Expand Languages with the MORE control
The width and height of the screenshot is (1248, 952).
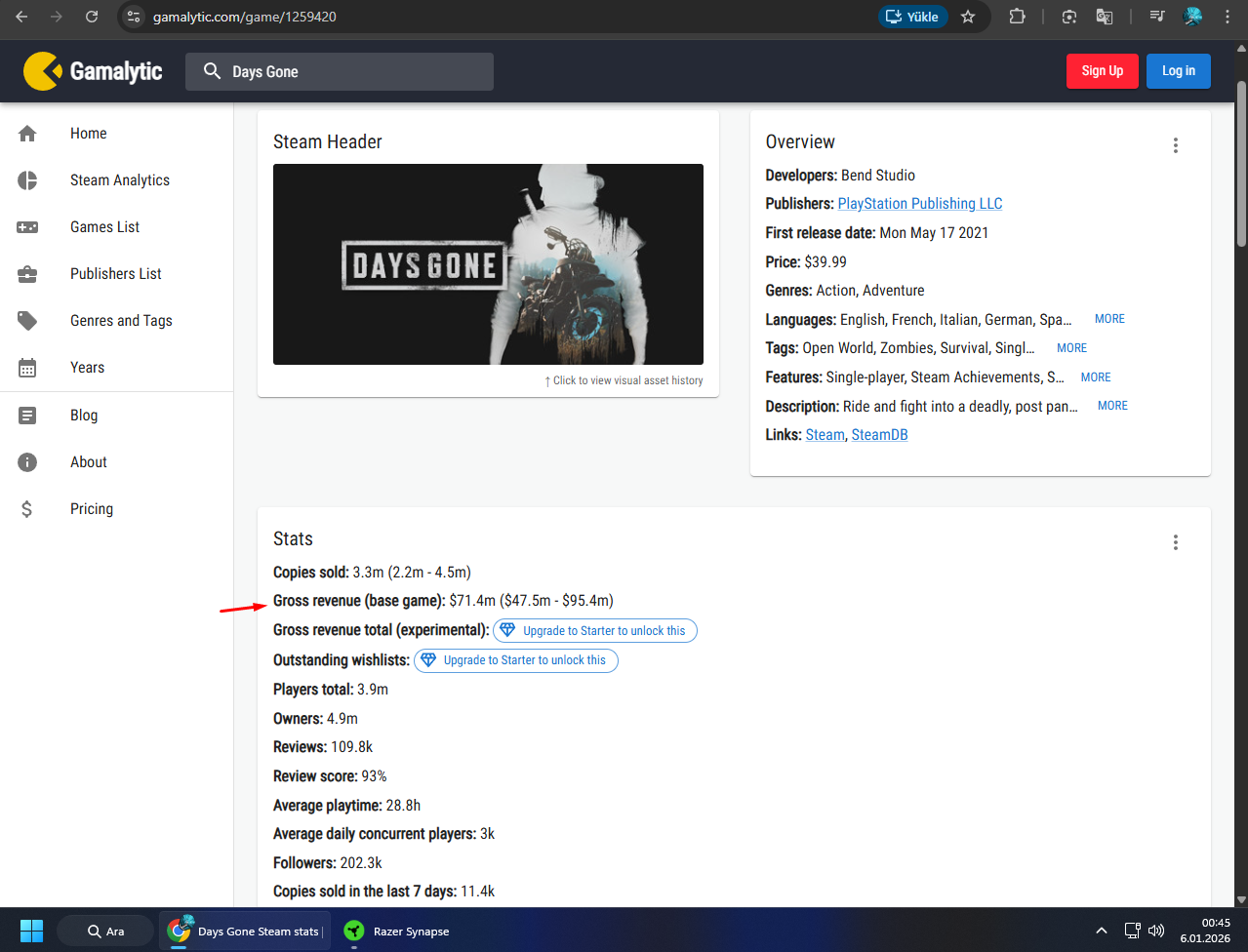[1108, 318]
